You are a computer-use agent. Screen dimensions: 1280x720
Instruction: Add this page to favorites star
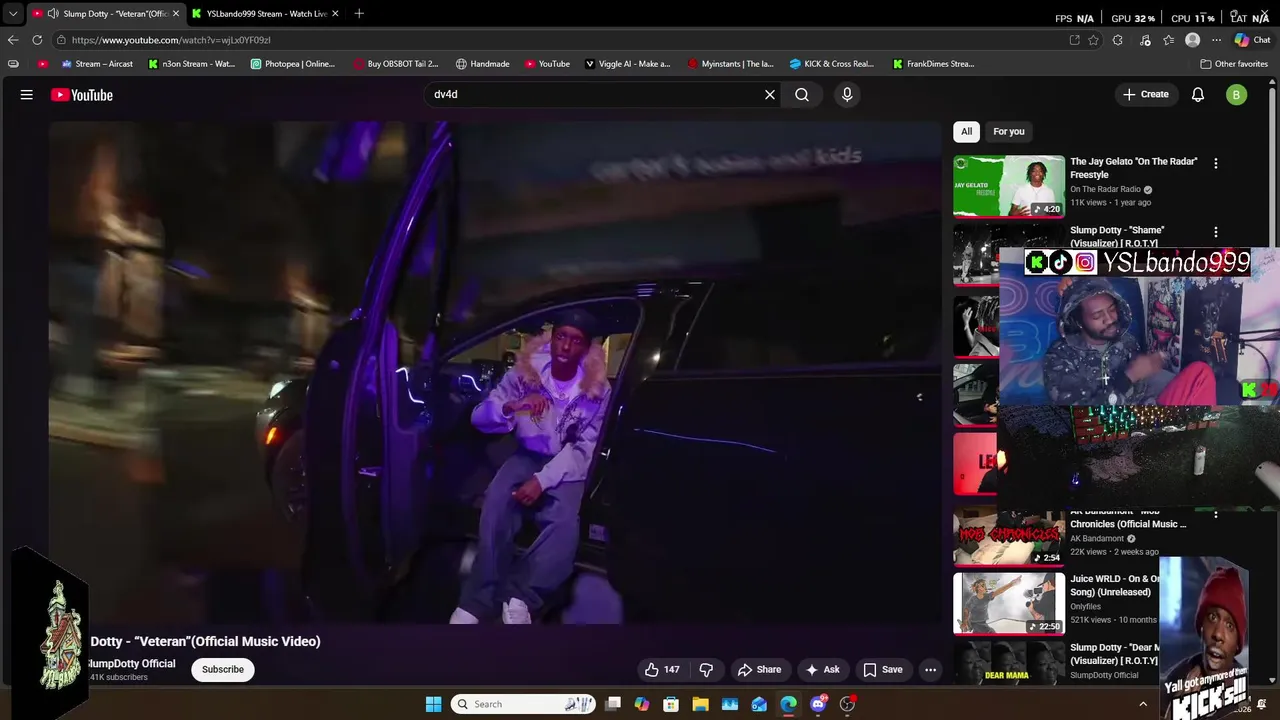tap(1093, 40)
